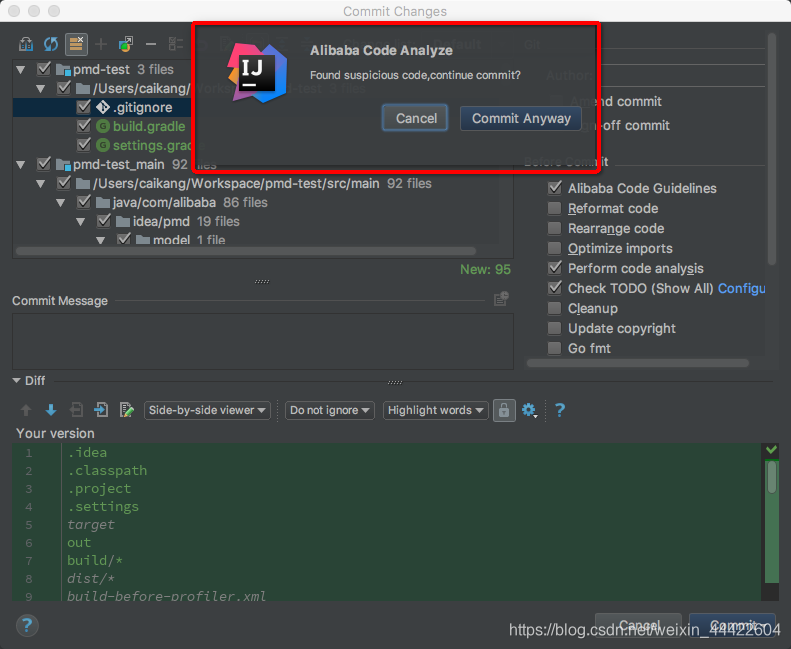
Task: Collapse the model folder node
Action: [x=100, y=240]
